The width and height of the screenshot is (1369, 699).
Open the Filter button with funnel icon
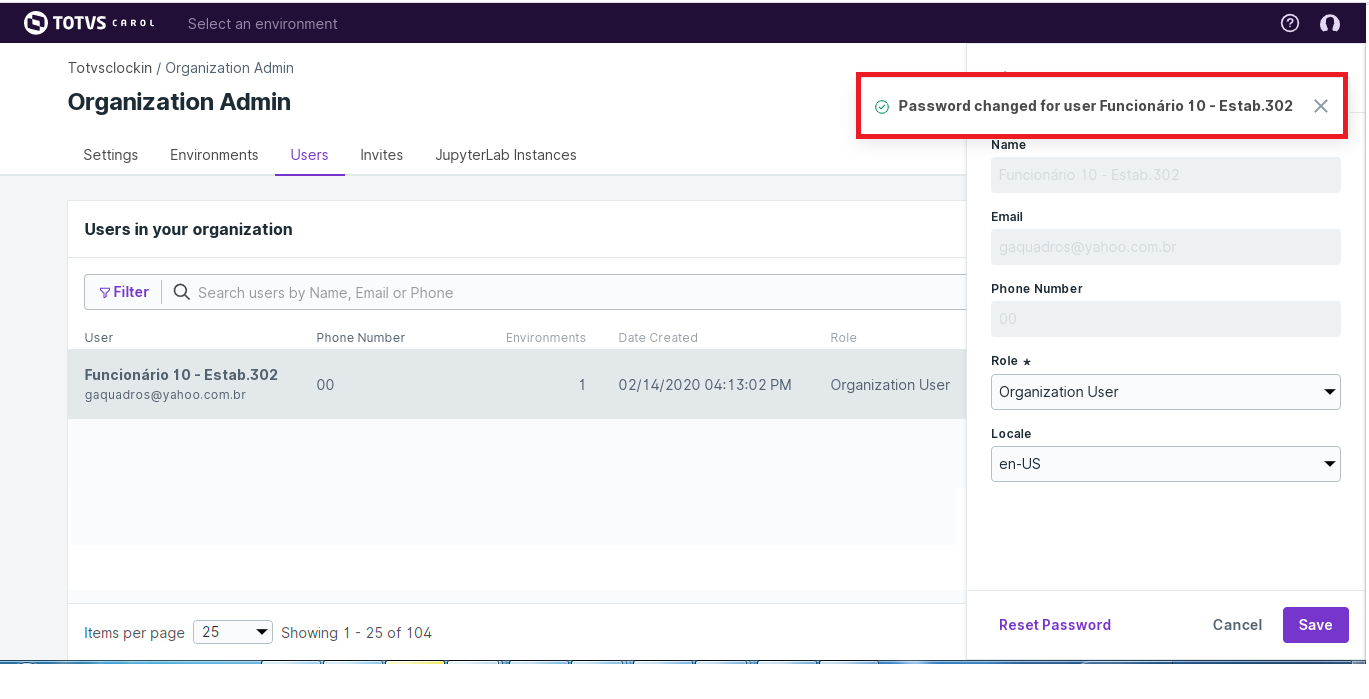[124, 292]
